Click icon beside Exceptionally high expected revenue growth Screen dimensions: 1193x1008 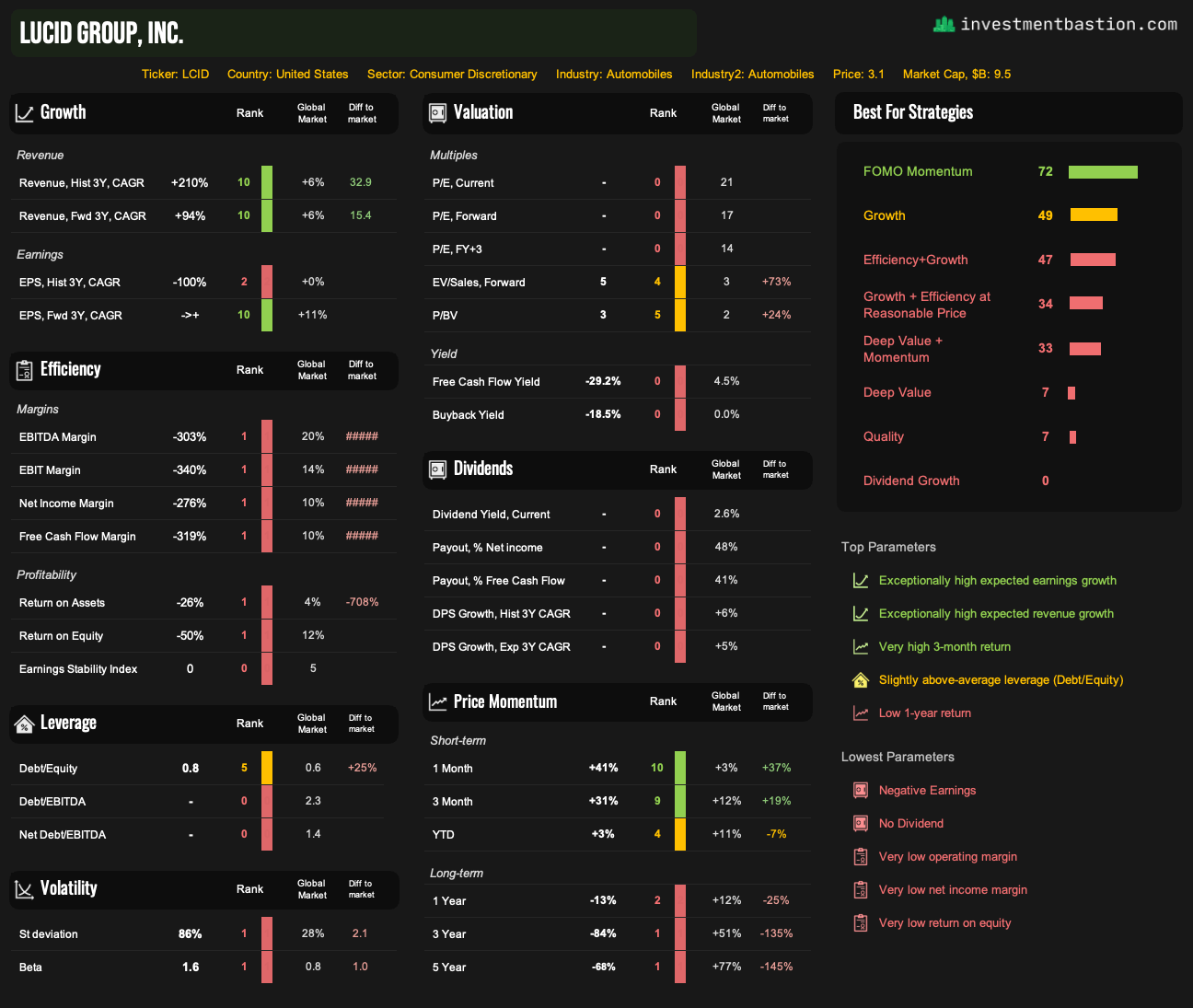pos(861,614)
